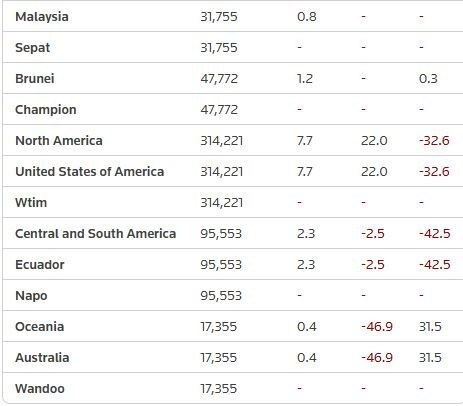Screen dimensions: 463x406
Task: Click Central and South America label
Action: point(96,234)
